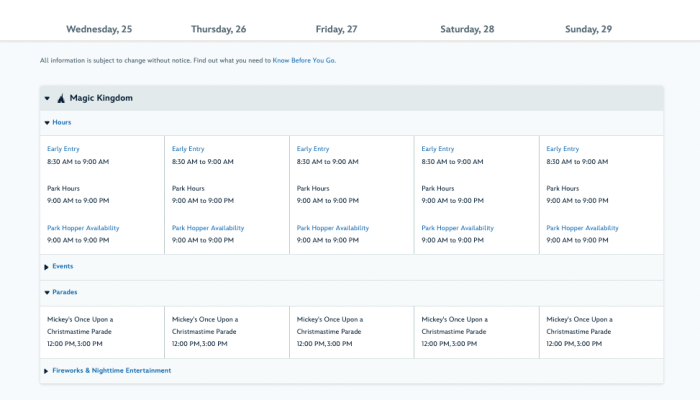Open the Know Before You Go link
The width and height of the screenshot is (700, 400).
(304, 61)
